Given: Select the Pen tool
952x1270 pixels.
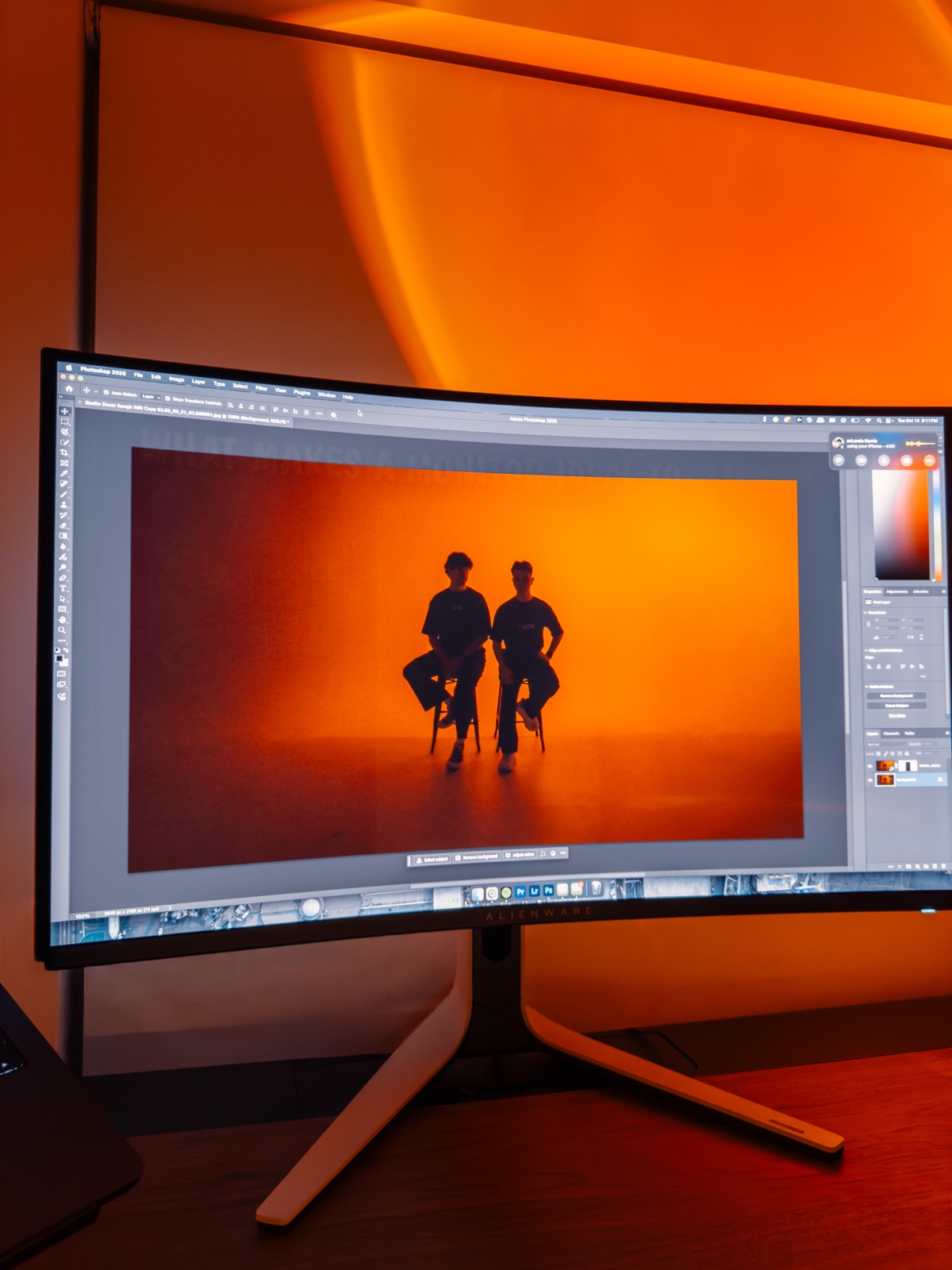Looking at the screenshot, I should click(63, 578).
